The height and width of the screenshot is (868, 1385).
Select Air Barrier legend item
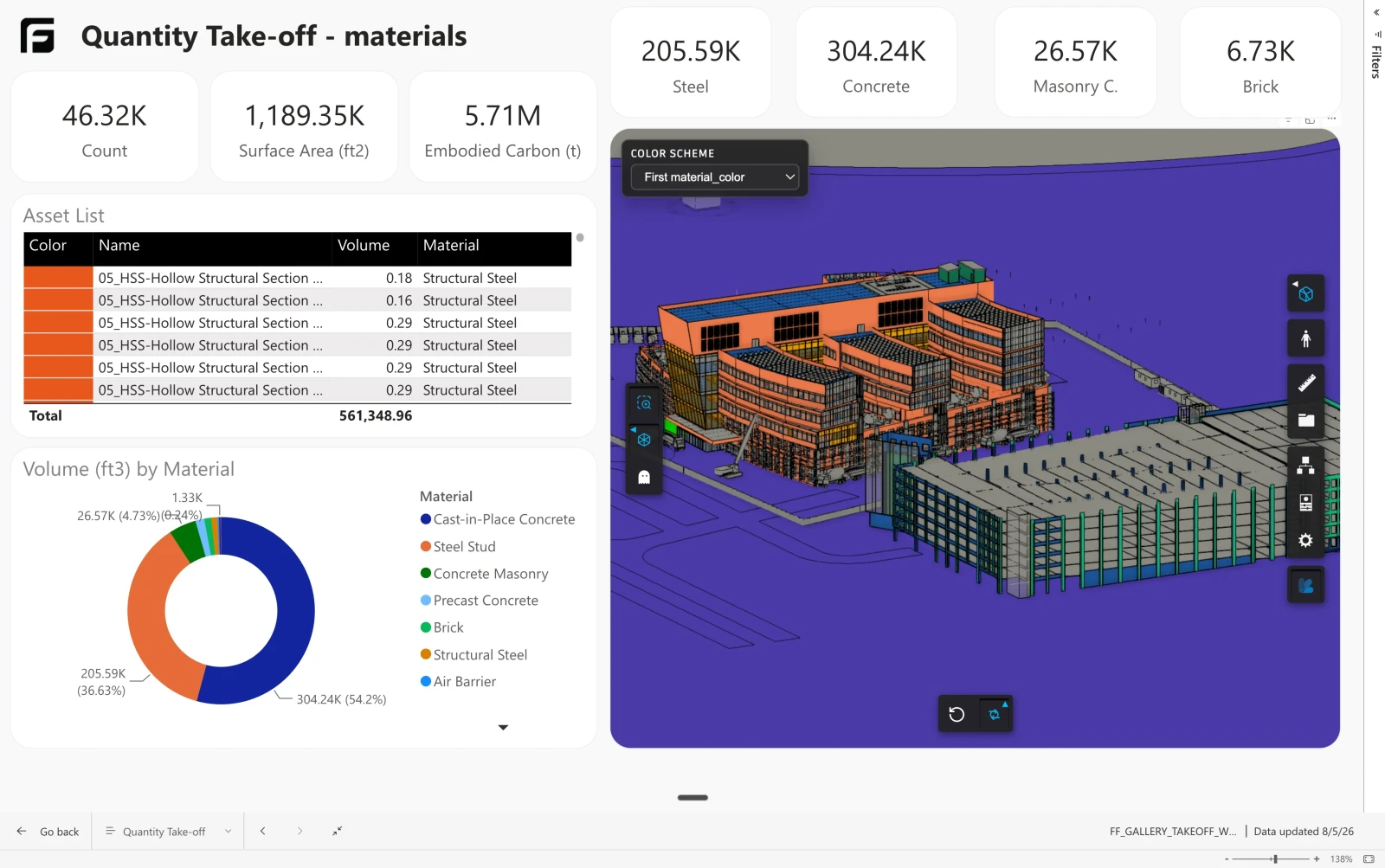458,682
